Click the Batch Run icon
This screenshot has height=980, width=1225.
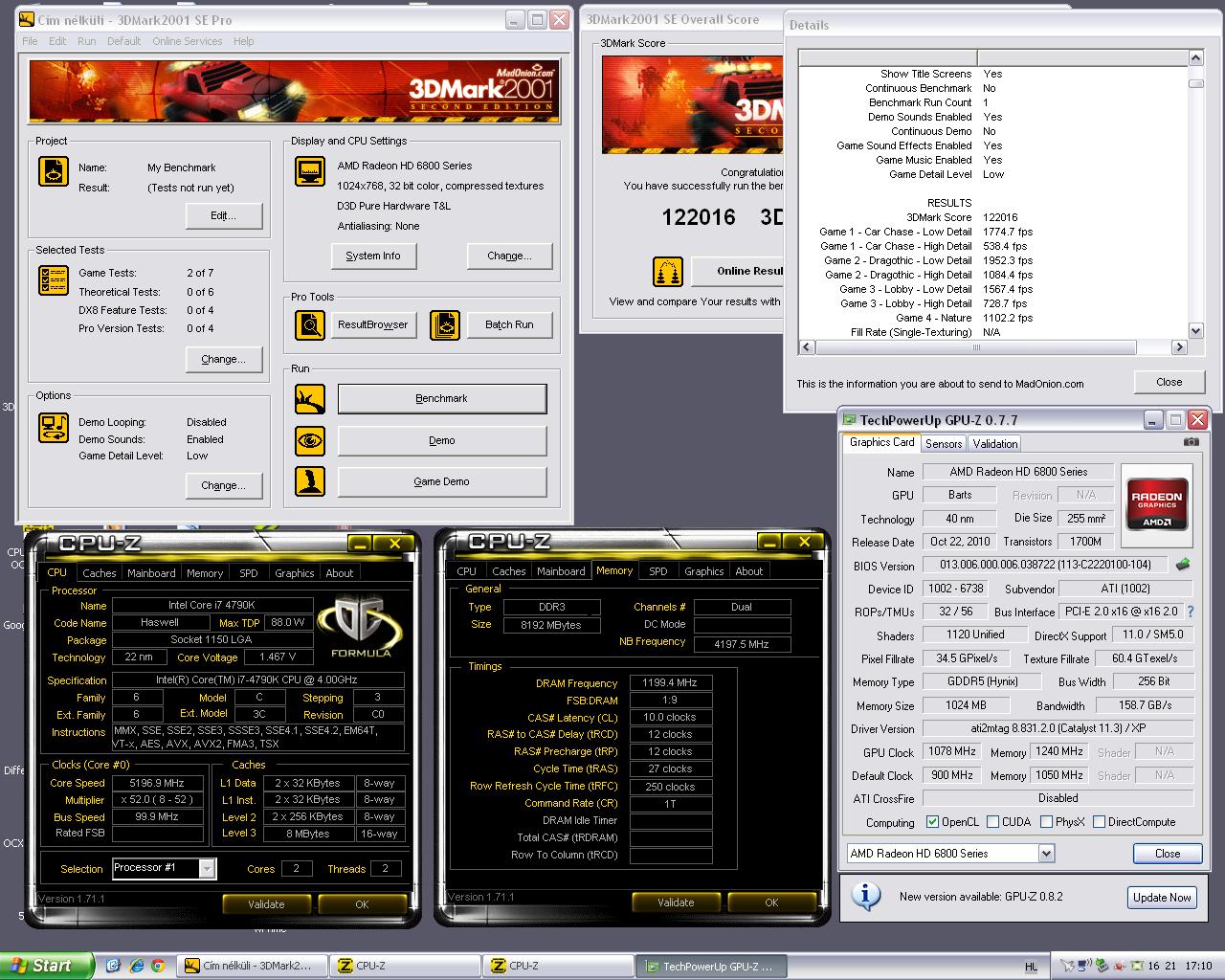(x=445, y=325)
